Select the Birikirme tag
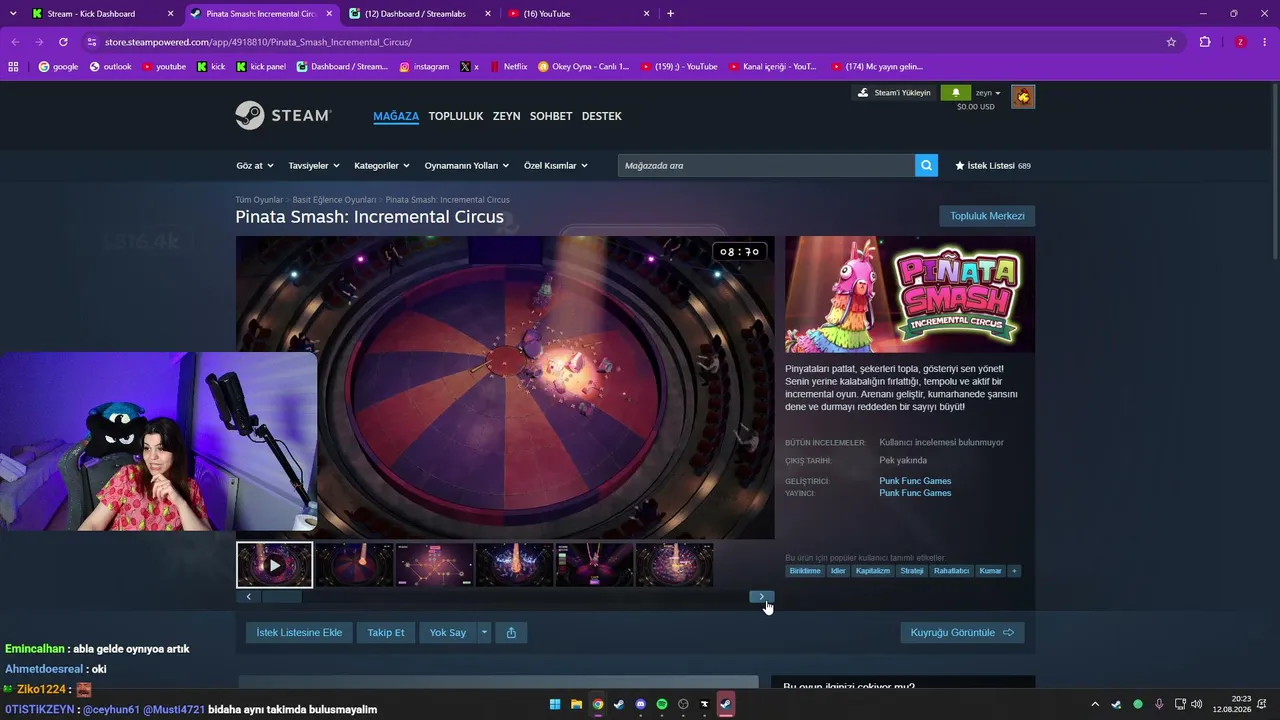1280x720 pixels. click(x=805, y=571)
